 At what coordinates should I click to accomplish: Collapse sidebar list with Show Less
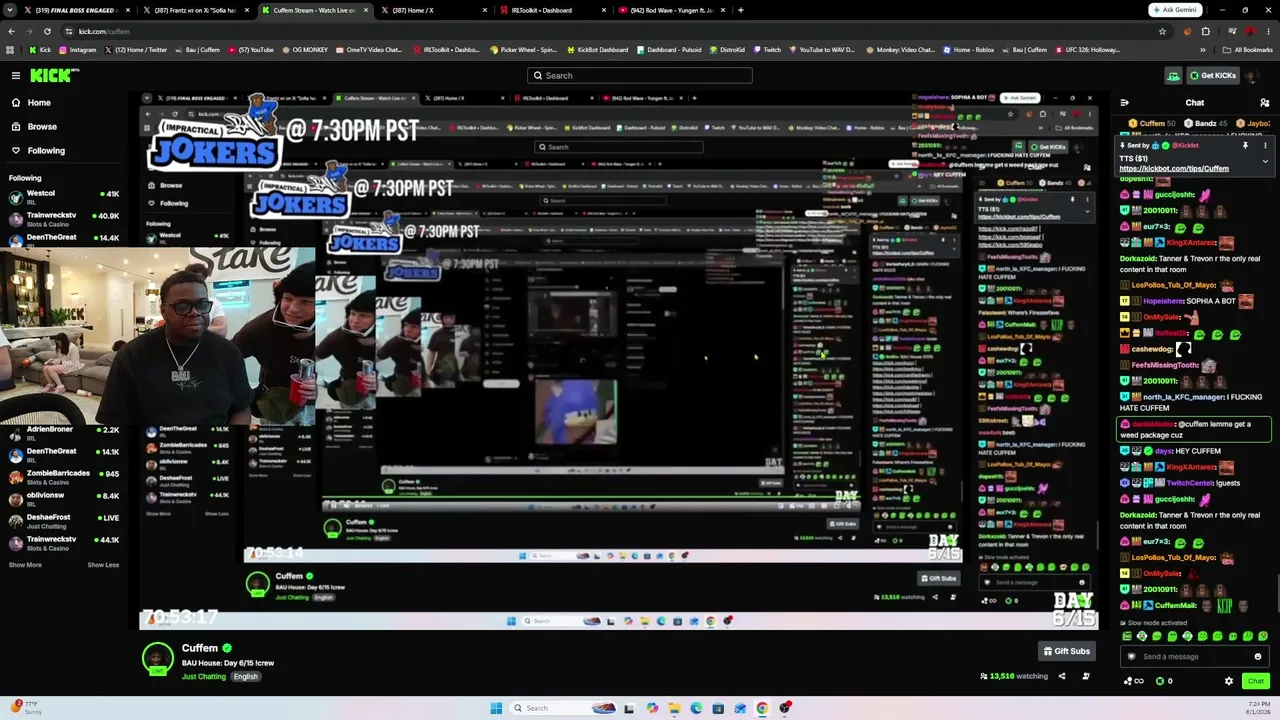point(103,565)
